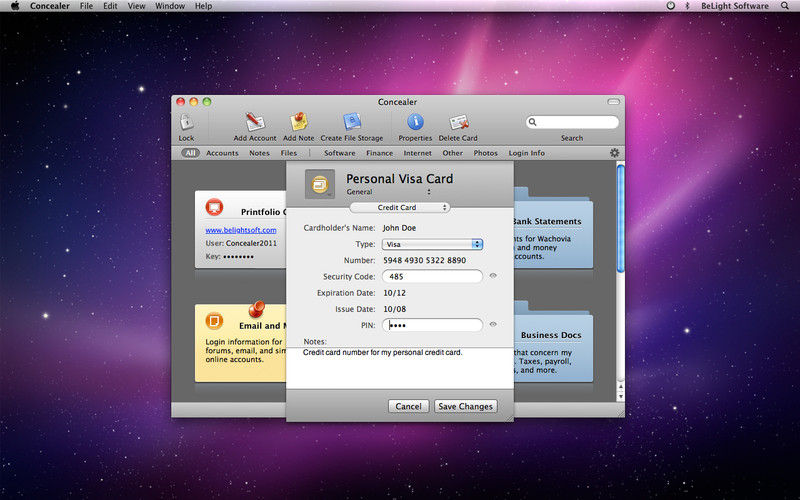Select the All filter tab

[x=190, y=153]
